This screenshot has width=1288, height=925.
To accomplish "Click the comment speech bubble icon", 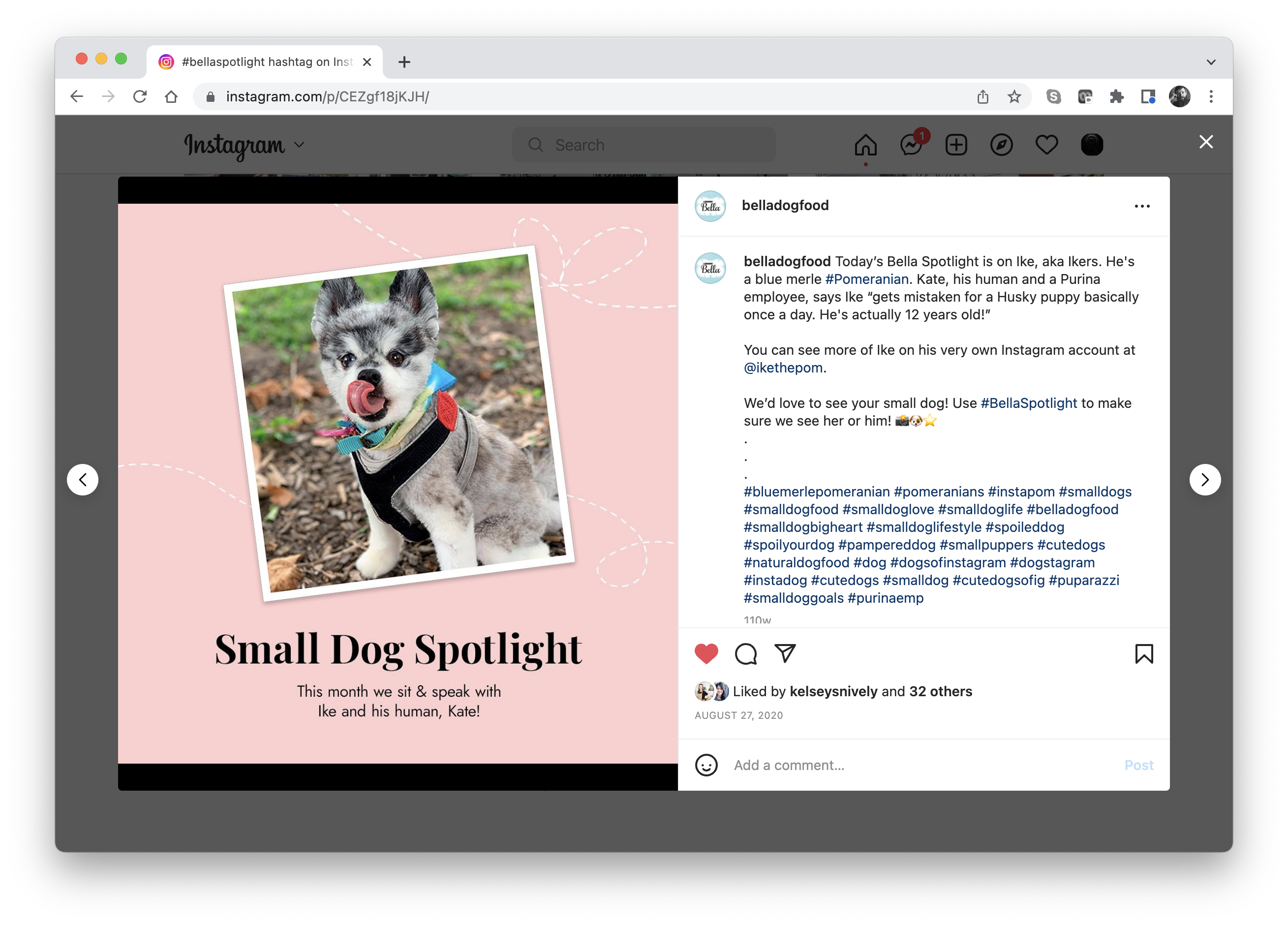I will coord(746,653).
